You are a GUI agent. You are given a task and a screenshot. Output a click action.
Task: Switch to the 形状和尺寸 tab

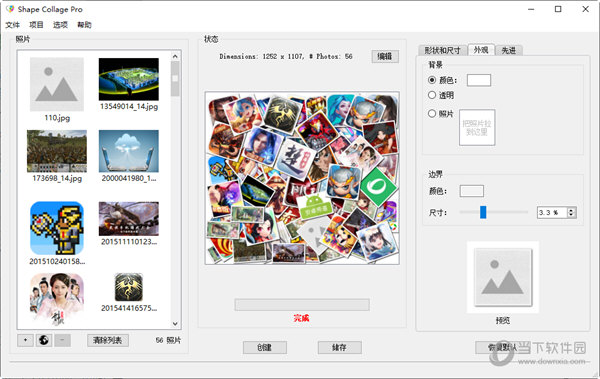(x=442, y=51)
